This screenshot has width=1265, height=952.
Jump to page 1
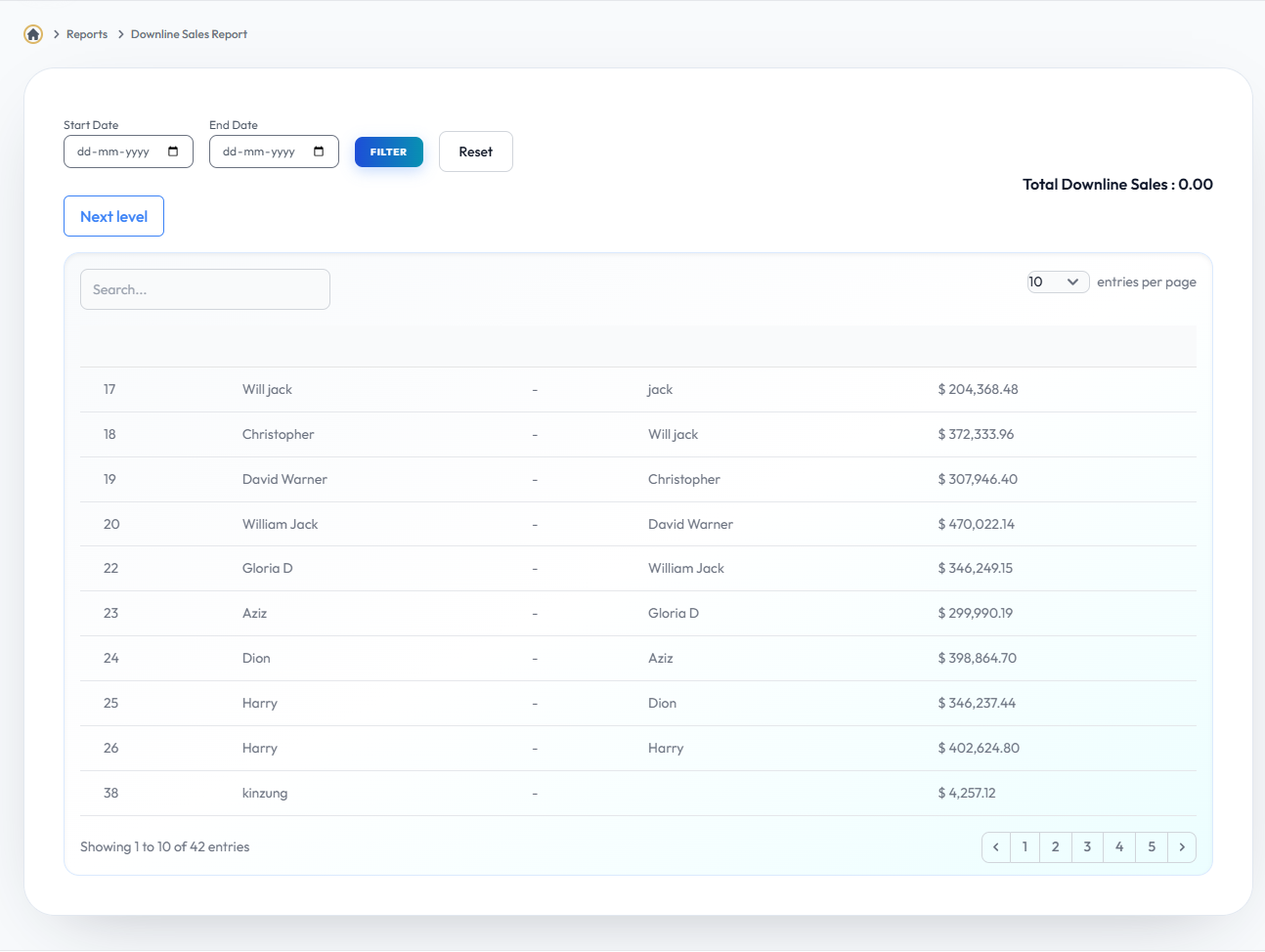pos(1025,847)
